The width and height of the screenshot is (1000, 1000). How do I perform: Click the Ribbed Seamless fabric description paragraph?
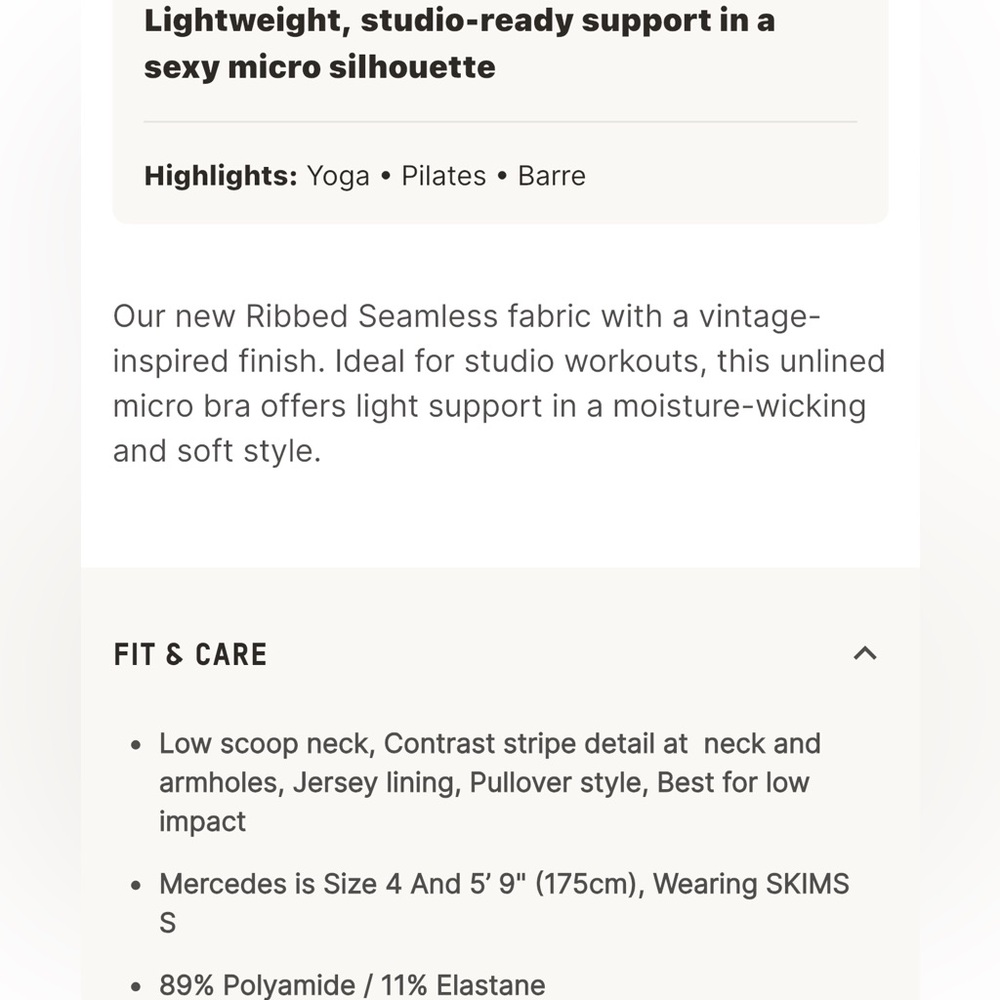pos(499,383)
